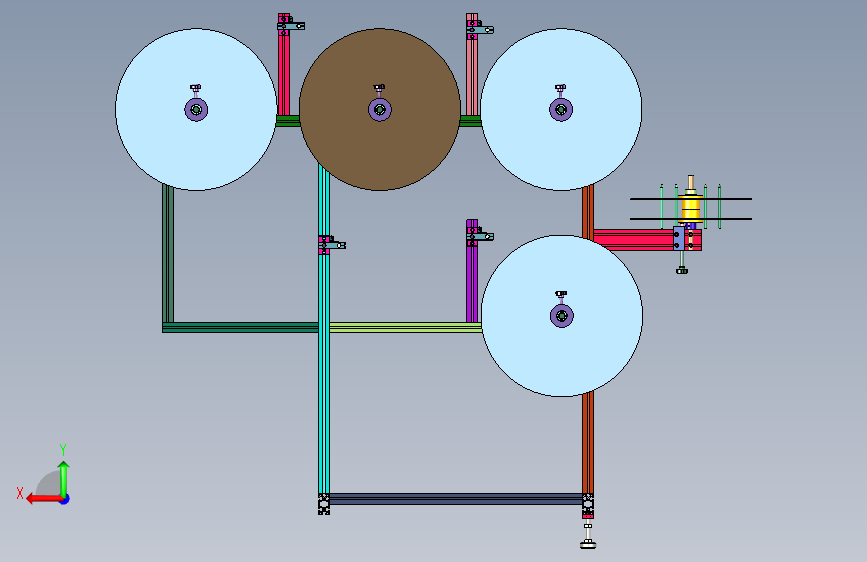Pick the purple hub on the top-right disc
Image resolution: width=867 pixels, height=562 pixels.
pyautogui.click(x=561, y=110)
